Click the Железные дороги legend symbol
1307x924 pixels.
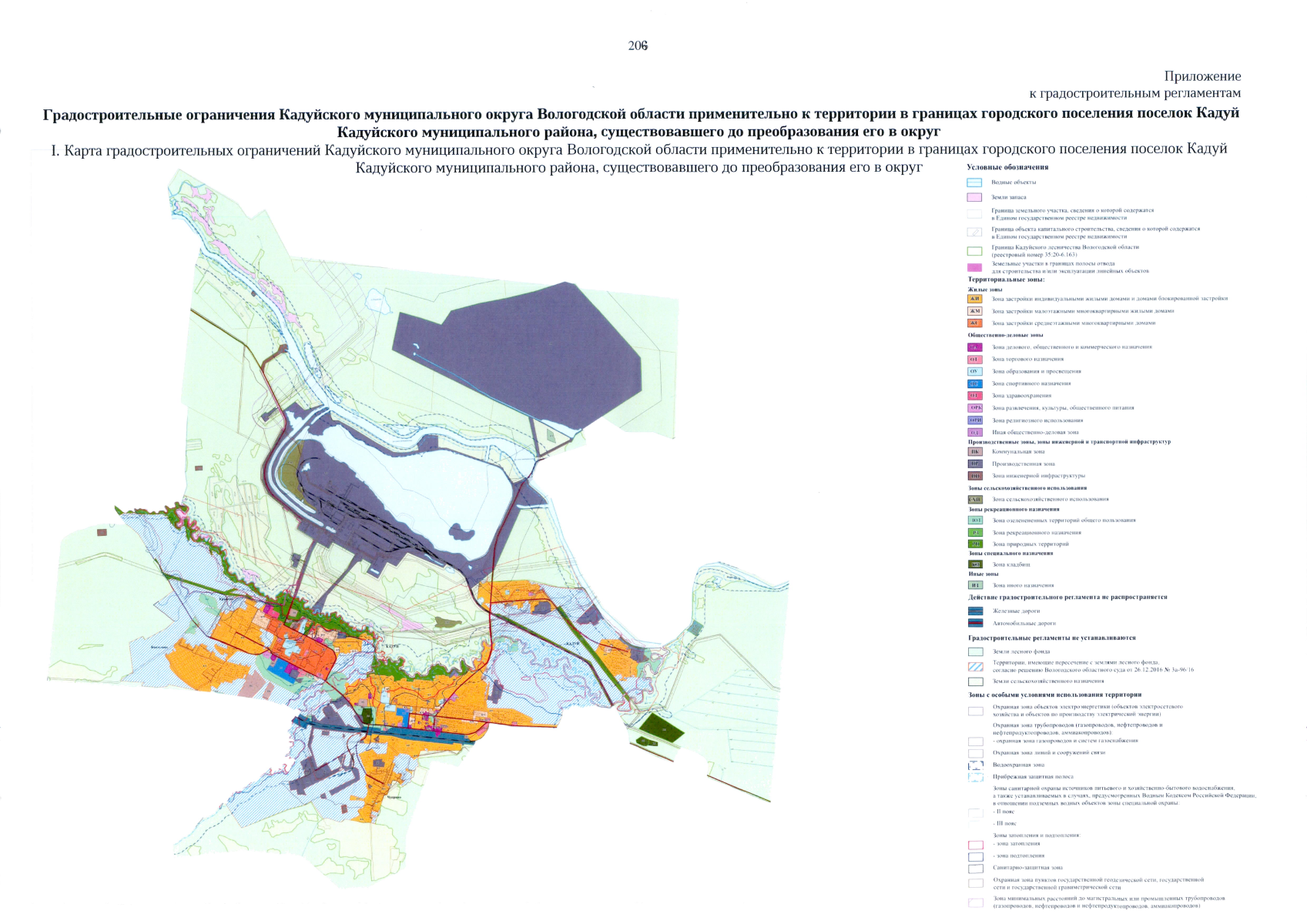click(x=975, y=611)
